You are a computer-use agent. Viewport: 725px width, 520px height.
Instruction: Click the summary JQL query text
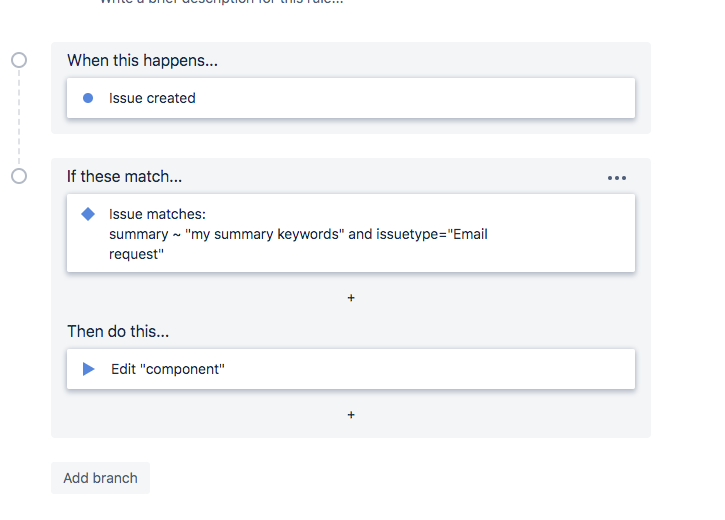(x=298, y=234)
